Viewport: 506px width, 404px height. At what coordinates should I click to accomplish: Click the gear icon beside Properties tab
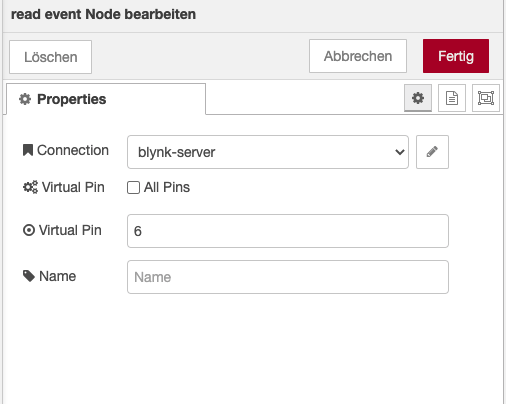(x=25, y=99)
